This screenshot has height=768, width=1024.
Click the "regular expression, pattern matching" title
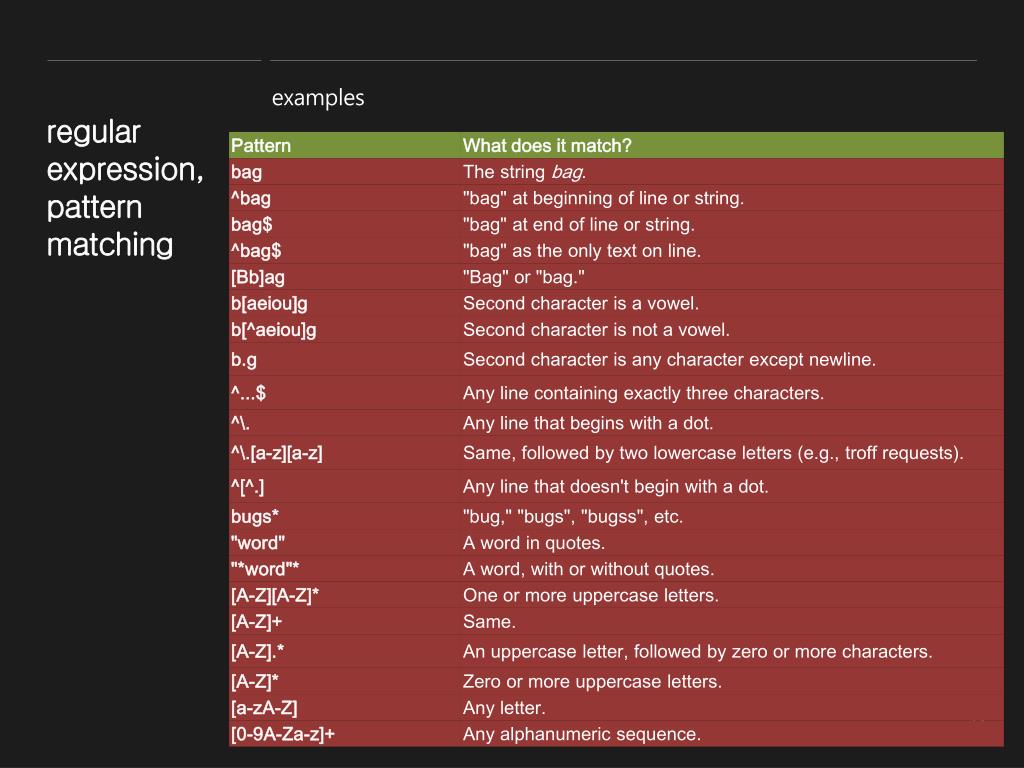(125, 188)
